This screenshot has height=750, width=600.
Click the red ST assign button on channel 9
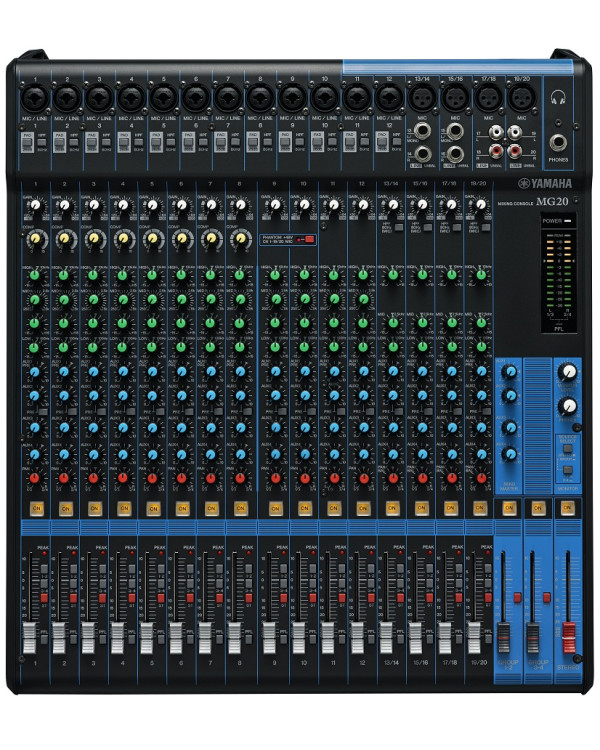(284, 598)
